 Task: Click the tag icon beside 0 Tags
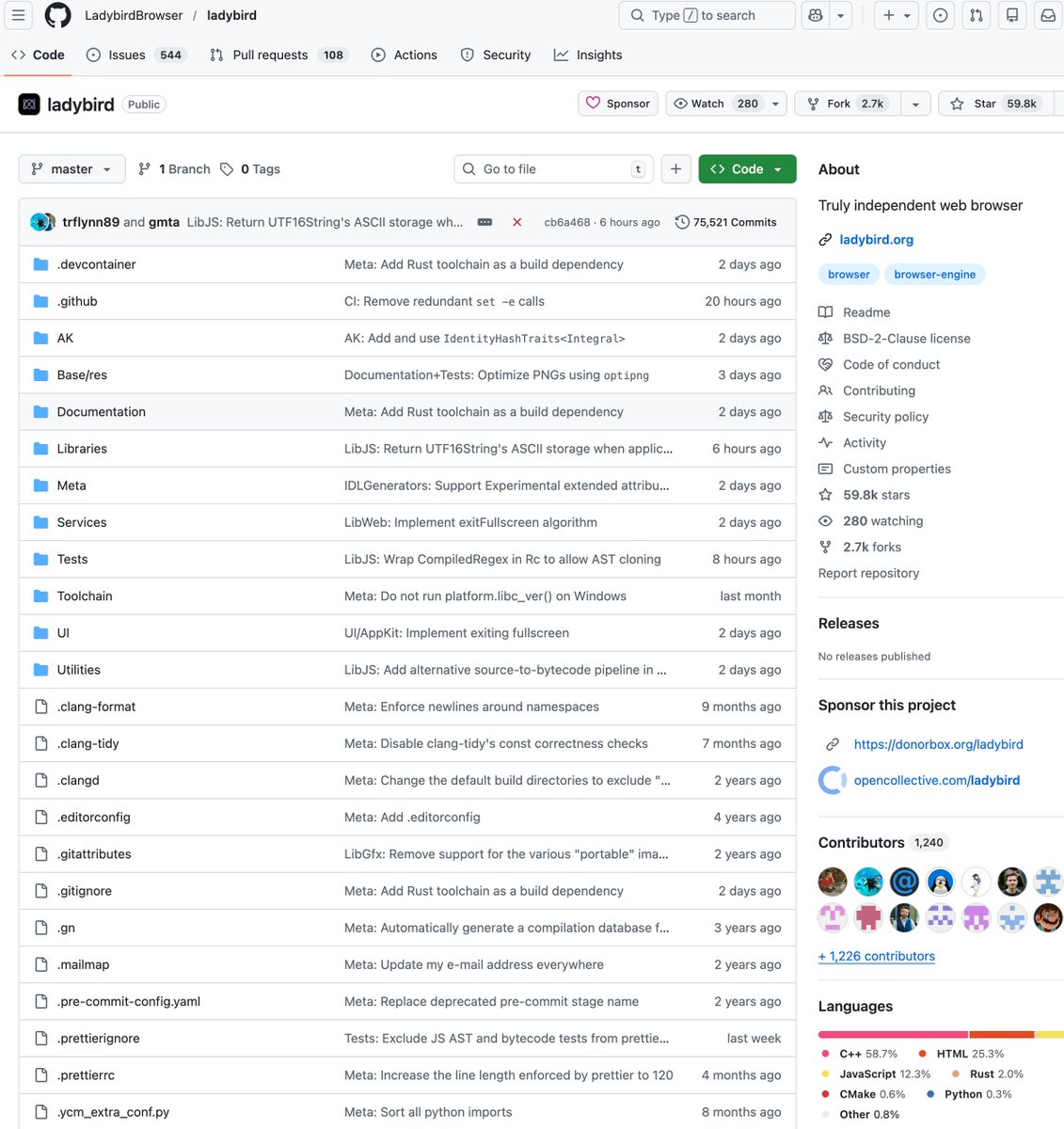227,169
